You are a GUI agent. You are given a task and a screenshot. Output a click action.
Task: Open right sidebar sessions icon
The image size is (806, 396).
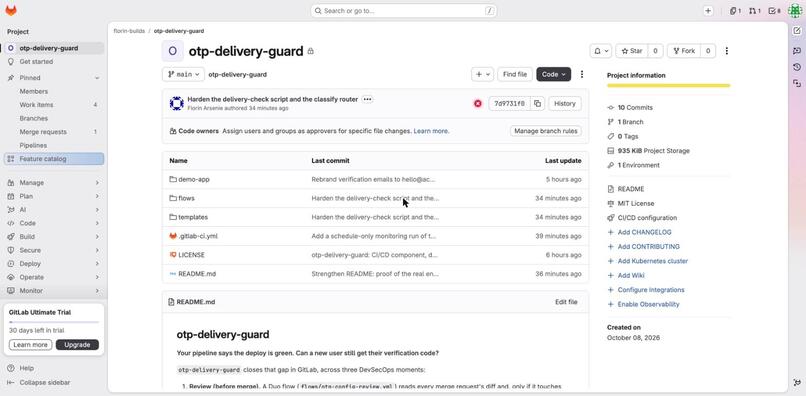tap(797, 83)
